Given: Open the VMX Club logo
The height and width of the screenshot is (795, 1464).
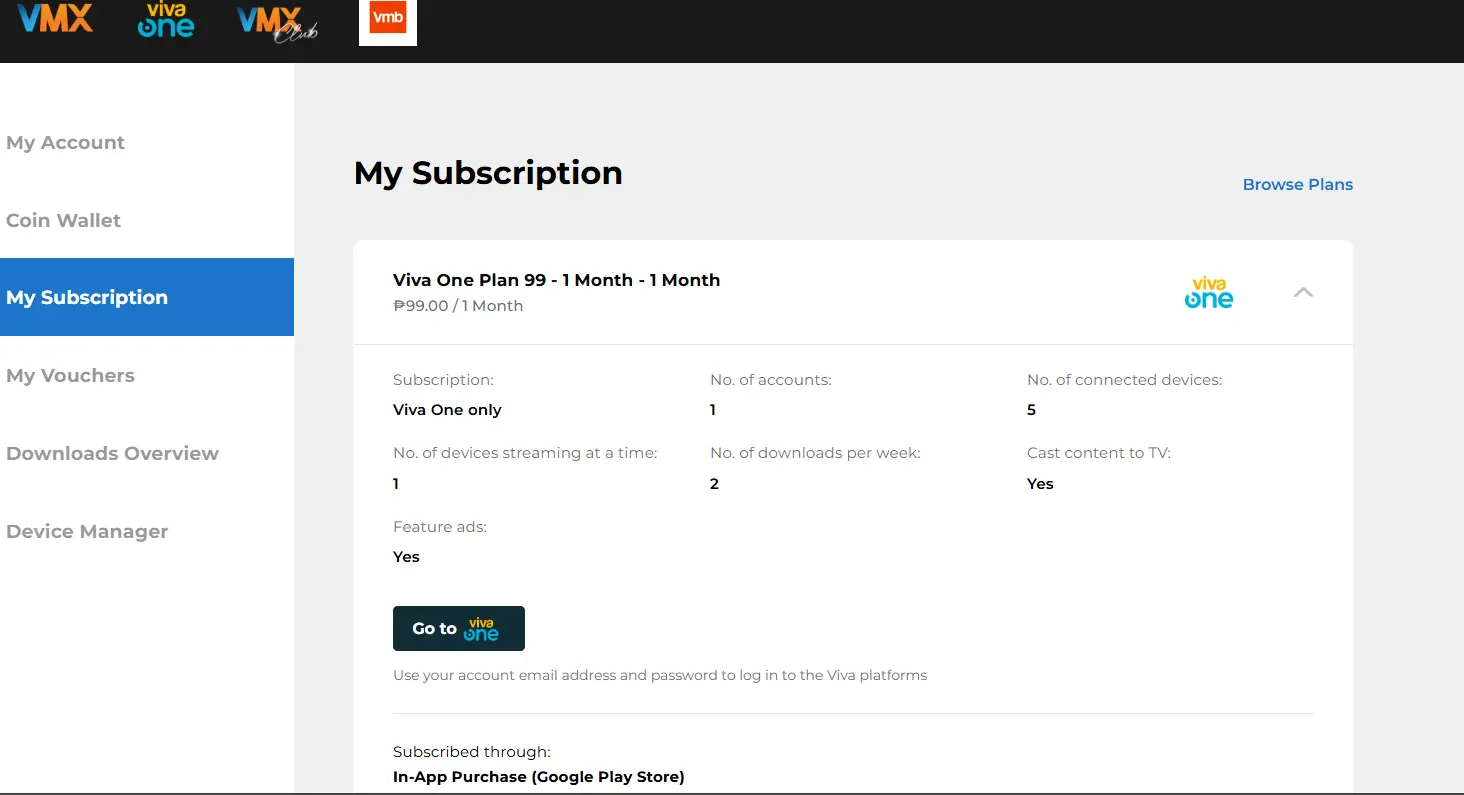Looking at the screenshot, I should [278, 24].
